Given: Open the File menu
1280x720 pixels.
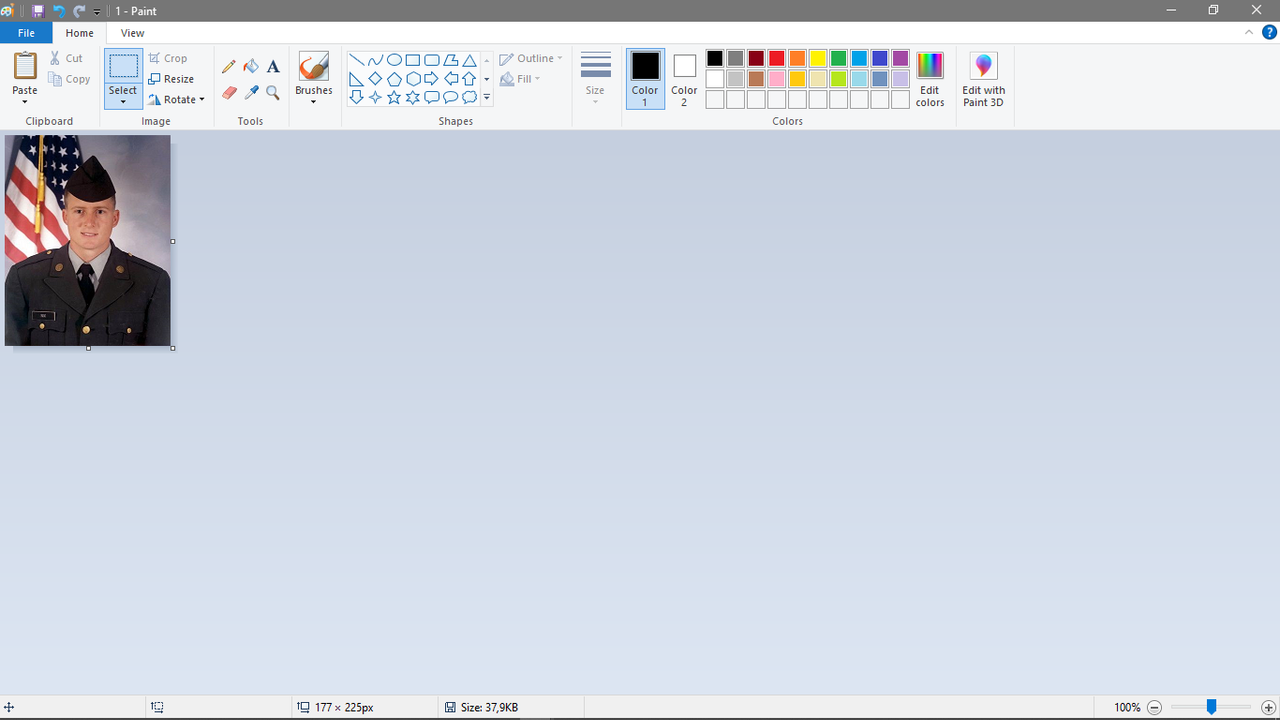Looking at the screenshot, I should [26, 33].
